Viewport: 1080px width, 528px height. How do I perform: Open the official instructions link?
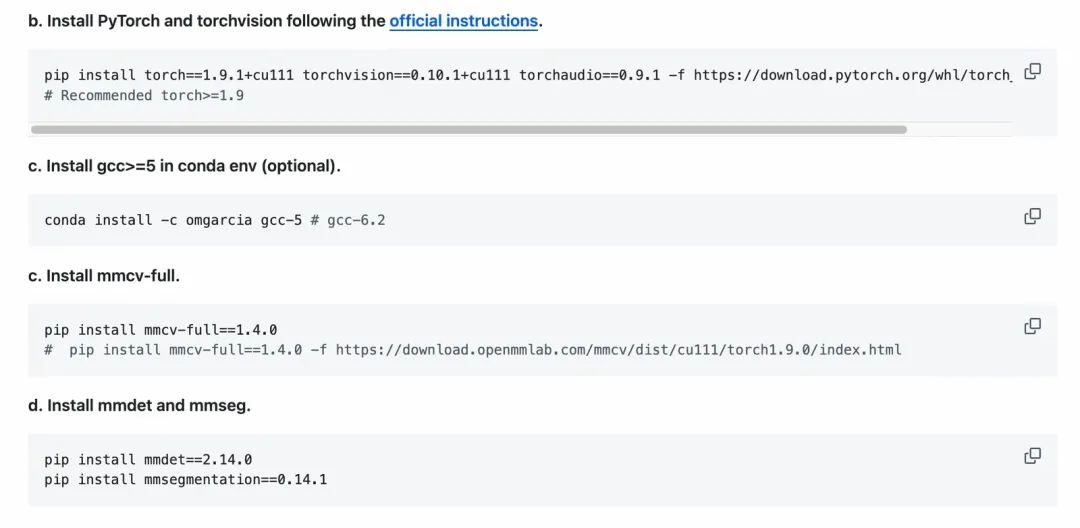pos(463,21)
